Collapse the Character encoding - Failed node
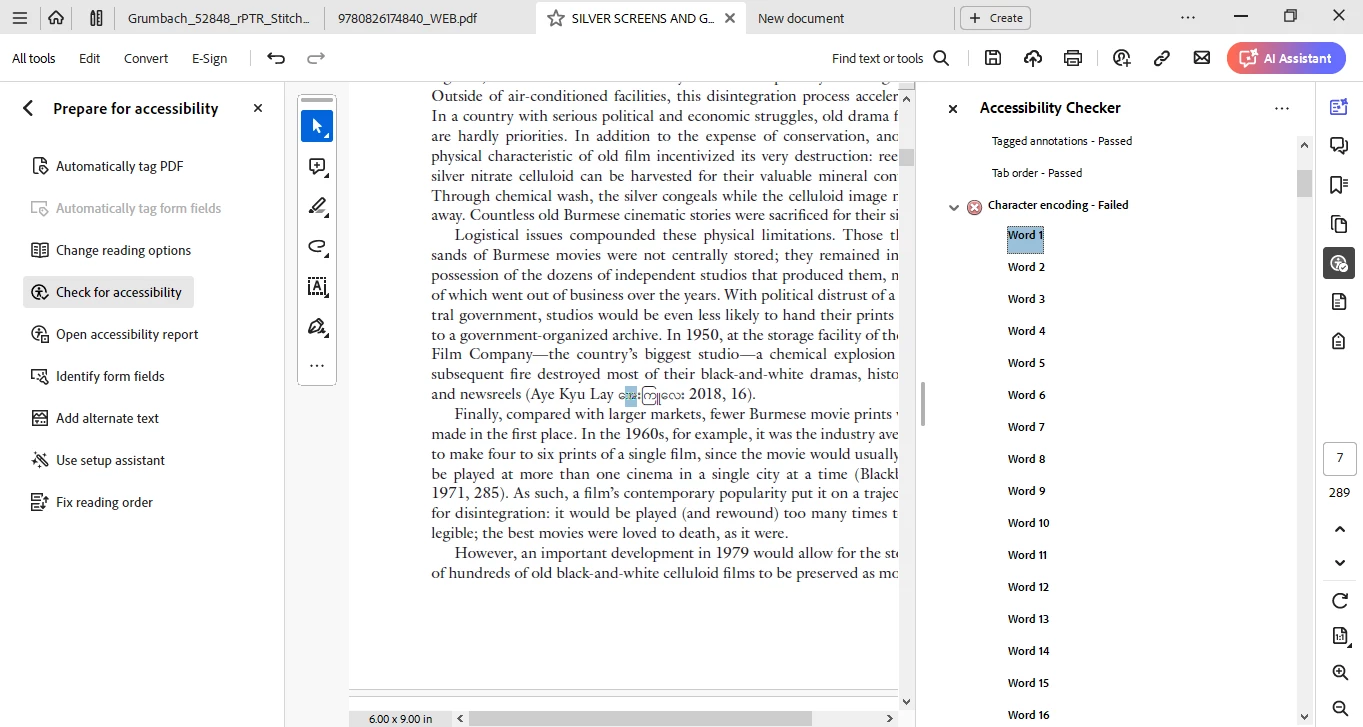The height and width of the screenshot is (727, 1363). [x=954, y=207]
